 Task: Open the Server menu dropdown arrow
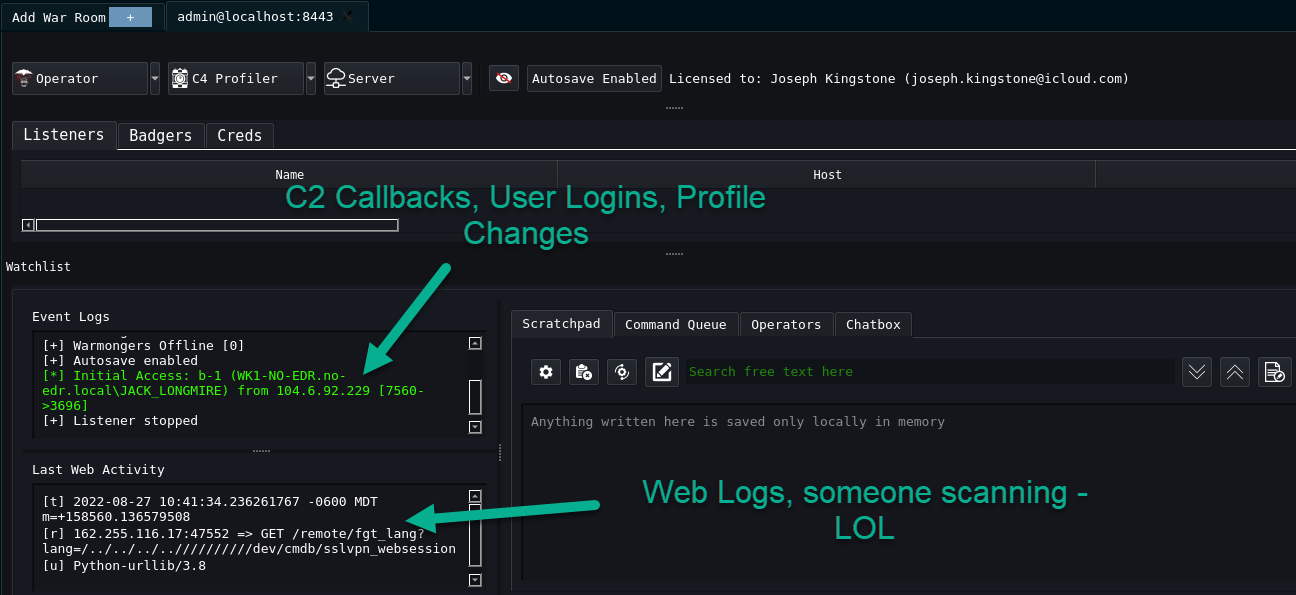click(467, 78)
